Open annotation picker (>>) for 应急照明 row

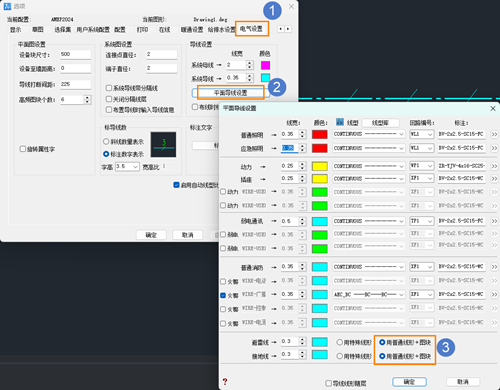494,148
